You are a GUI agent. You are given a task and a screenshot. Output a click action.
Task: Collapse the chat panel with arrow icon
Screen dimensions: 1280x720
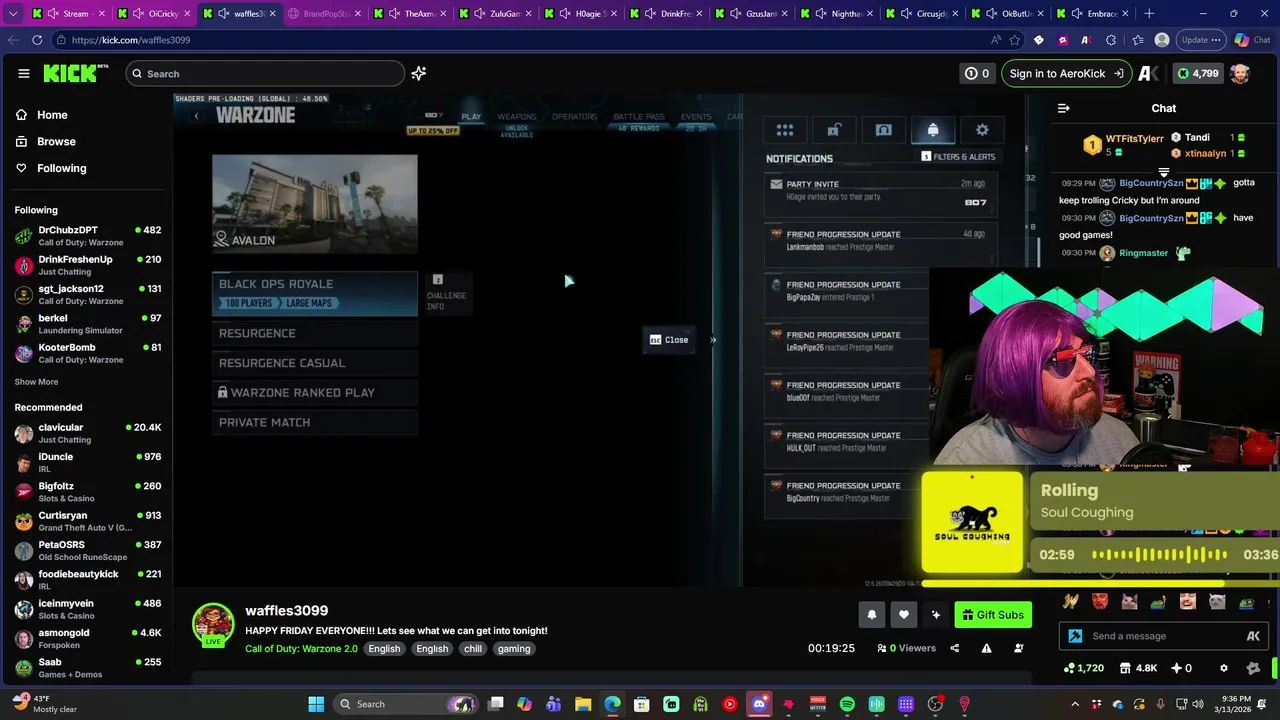tap(1064, 108)
